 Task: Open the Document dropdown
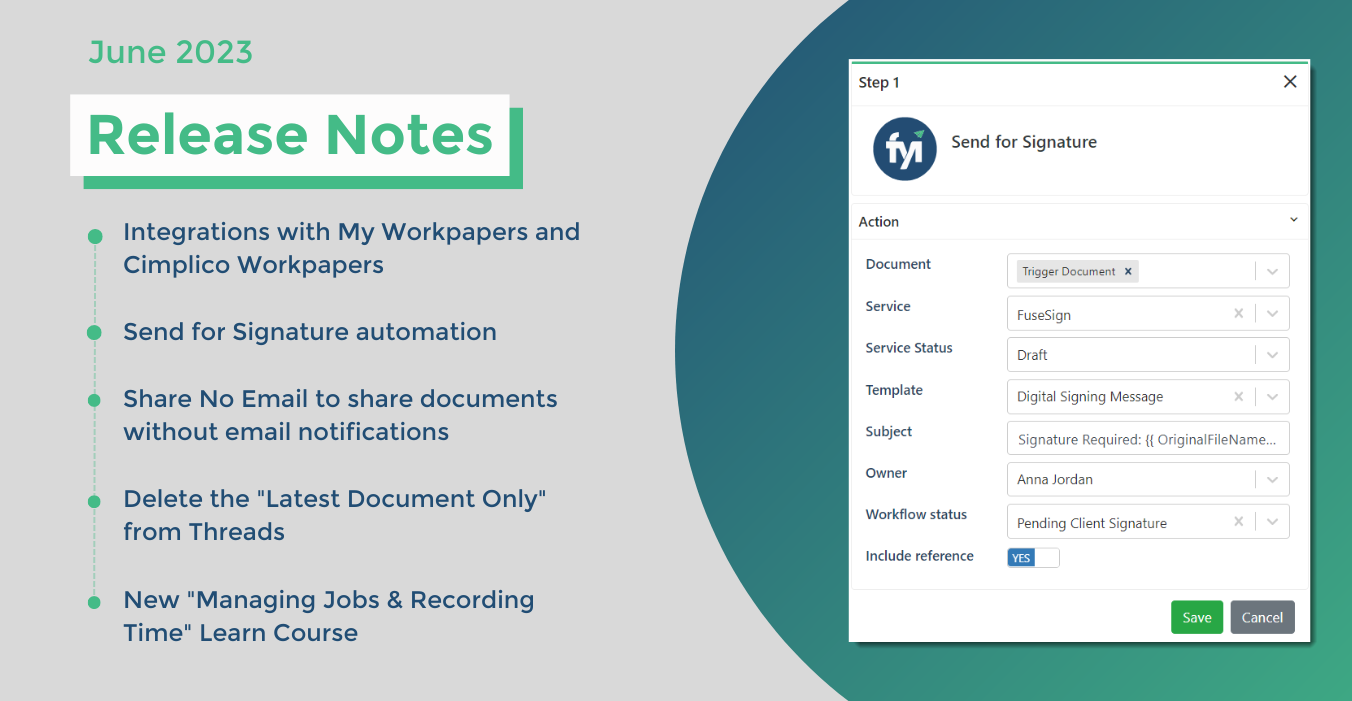tap(1274, 270)
